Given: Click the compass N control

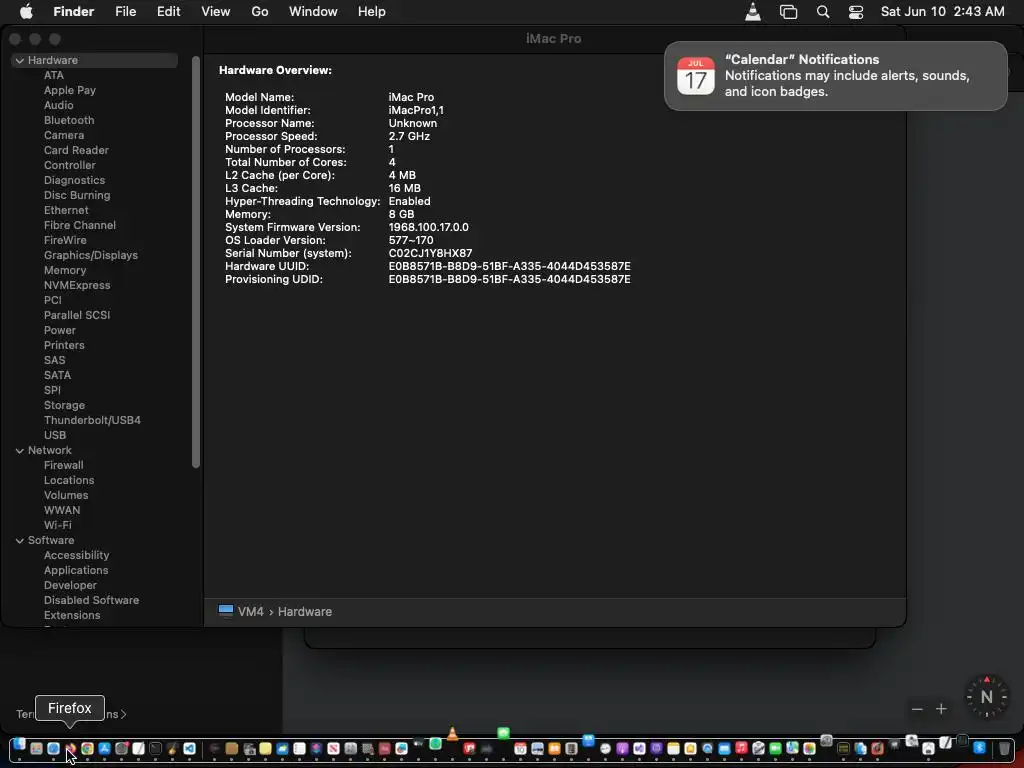Looking at the screenshot, I should (x=987, y=697).
